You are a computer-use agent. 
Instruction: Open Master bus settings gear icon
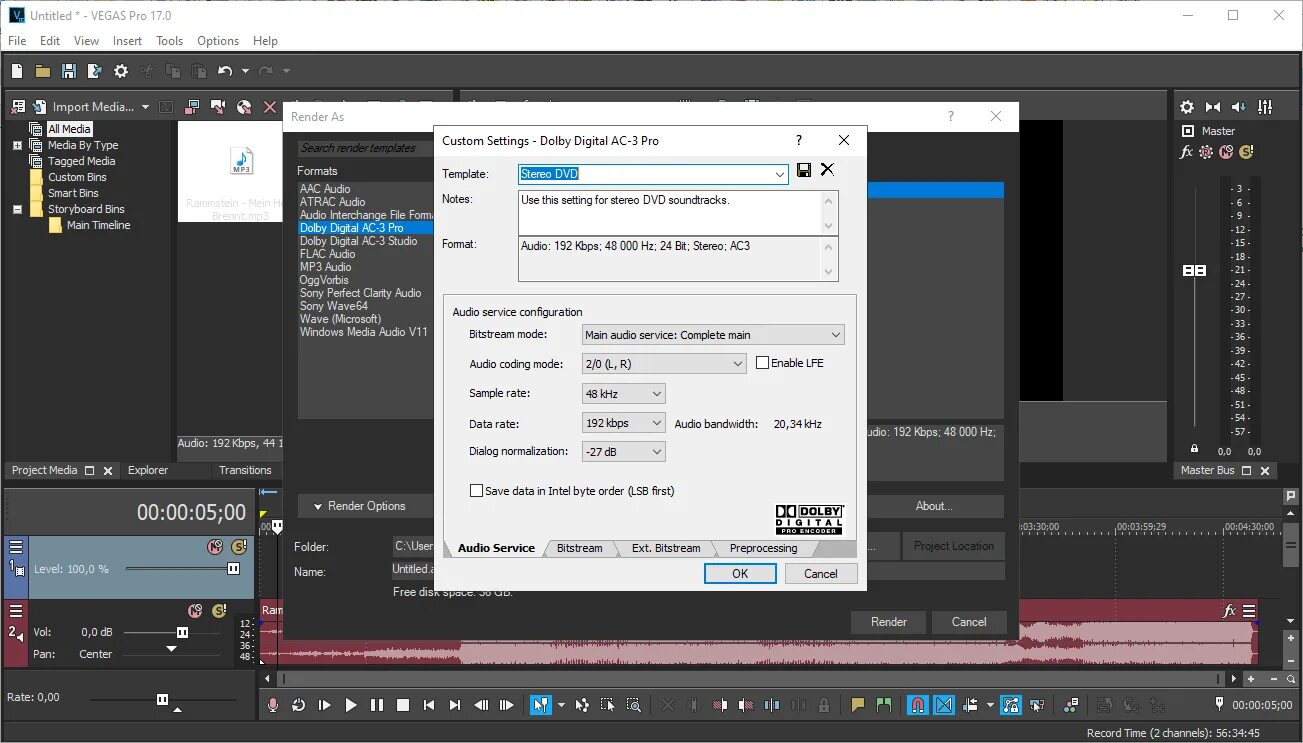(x=1187, y=107)
